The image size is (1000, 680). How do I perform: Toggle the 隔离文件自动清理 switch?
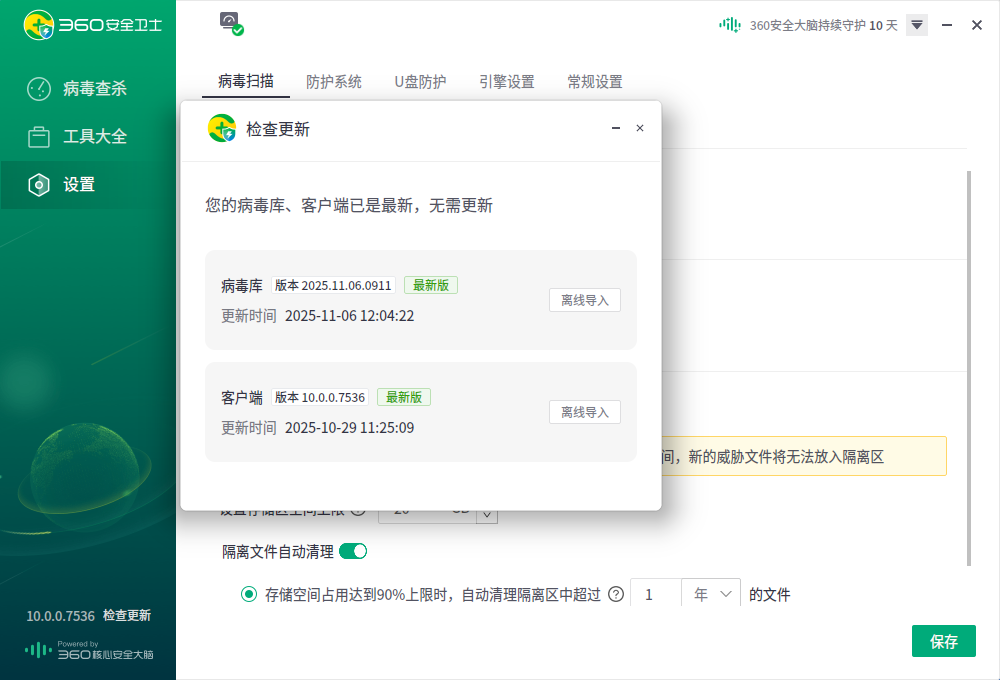coord(353,551)
